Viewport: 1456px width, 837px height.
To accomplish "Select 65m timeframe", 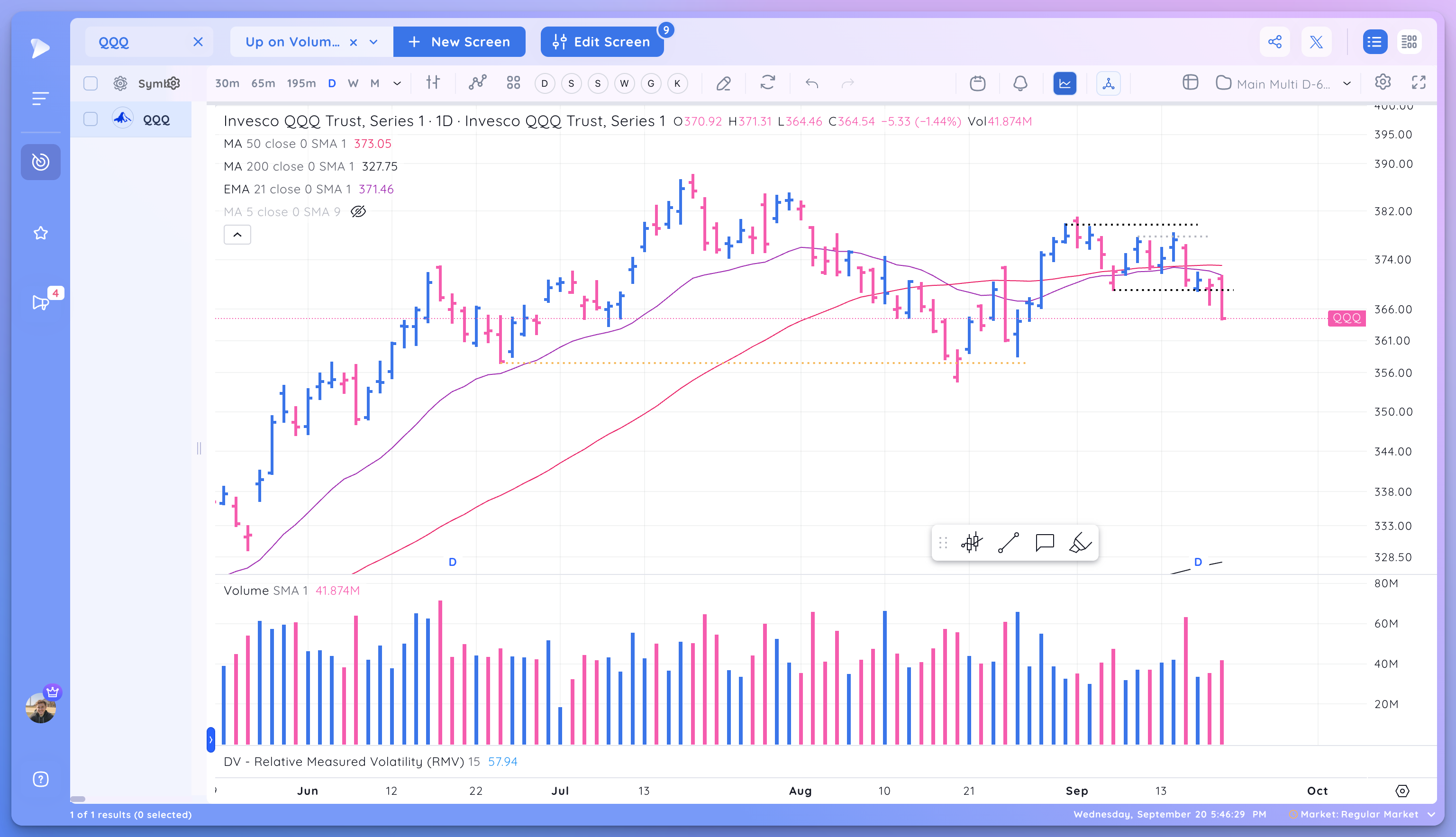I will point(263,83).
